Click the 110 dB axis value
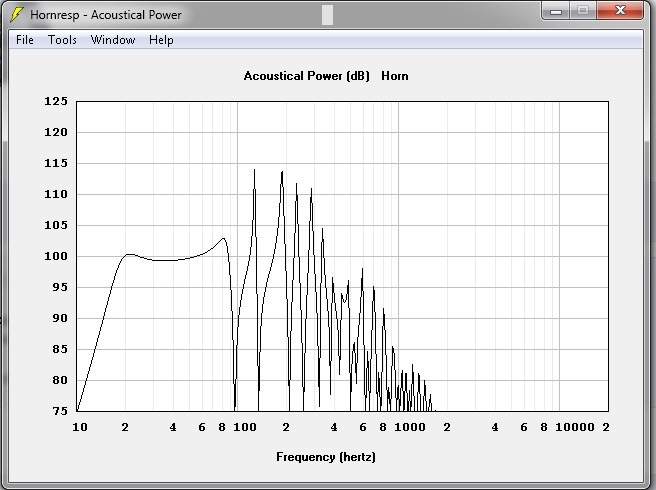 click(56, 194)
